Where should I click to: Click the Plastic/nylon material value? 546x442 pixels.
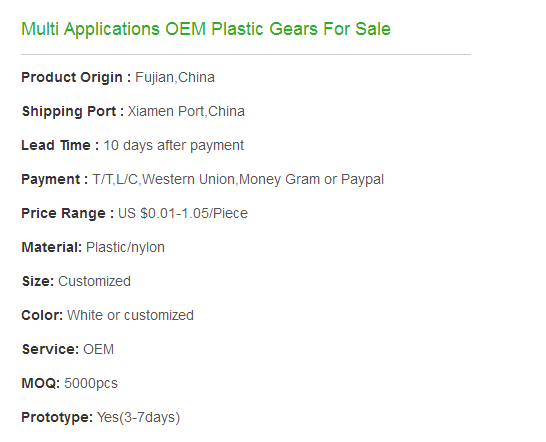pos(125,247)
